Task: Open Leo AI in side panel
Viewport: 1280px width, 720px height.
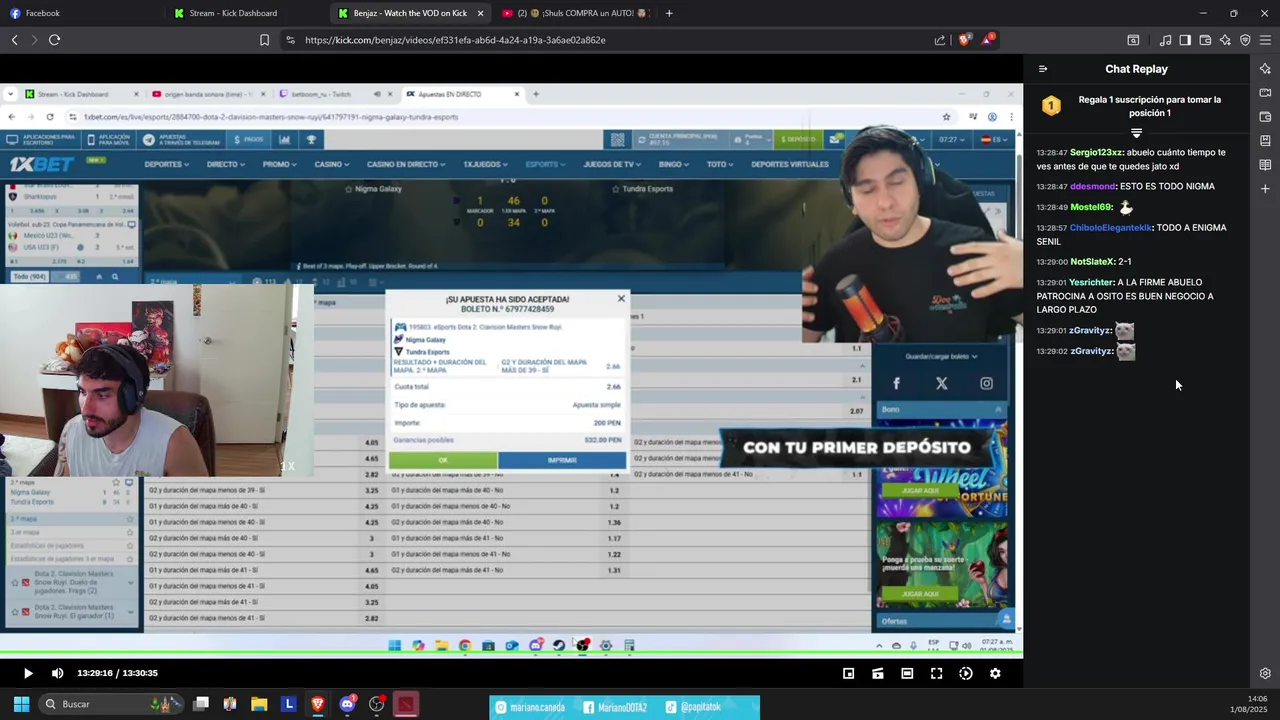Action: click(x=1265, y=69)
